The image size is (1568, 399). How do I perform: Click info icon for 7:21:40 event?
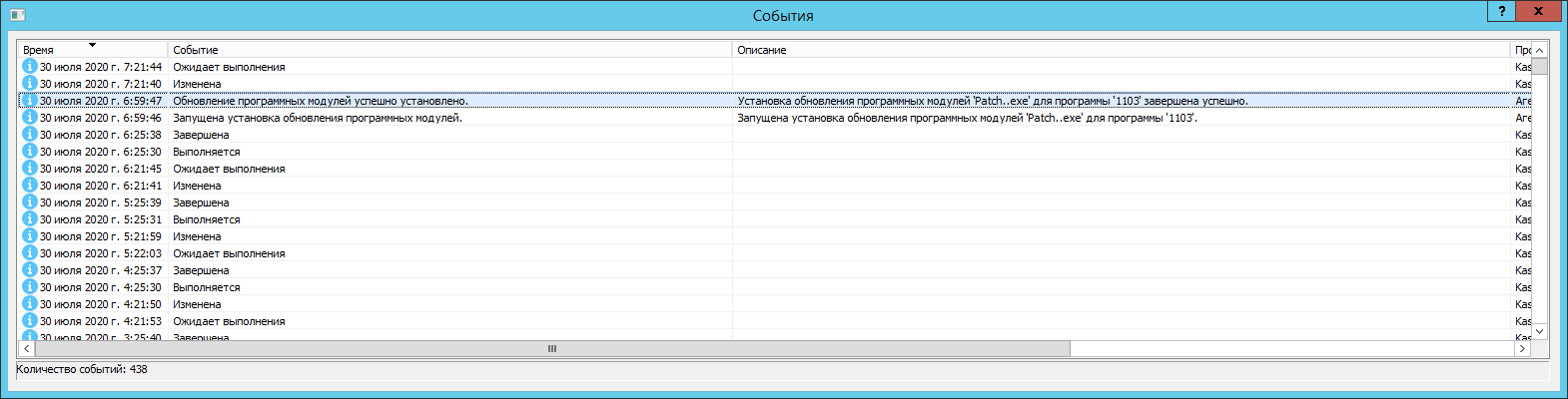point(30,83)
